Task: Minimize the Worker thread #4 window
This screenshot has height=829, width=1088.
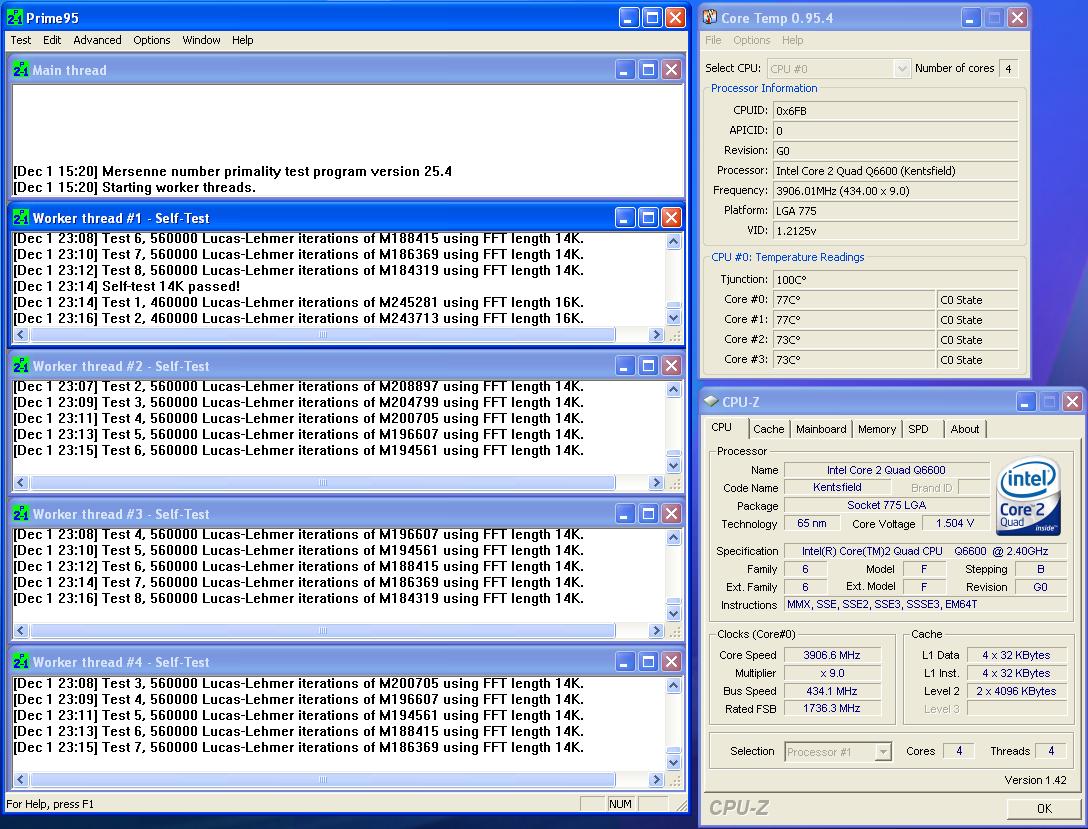Action: pos(624,662)
